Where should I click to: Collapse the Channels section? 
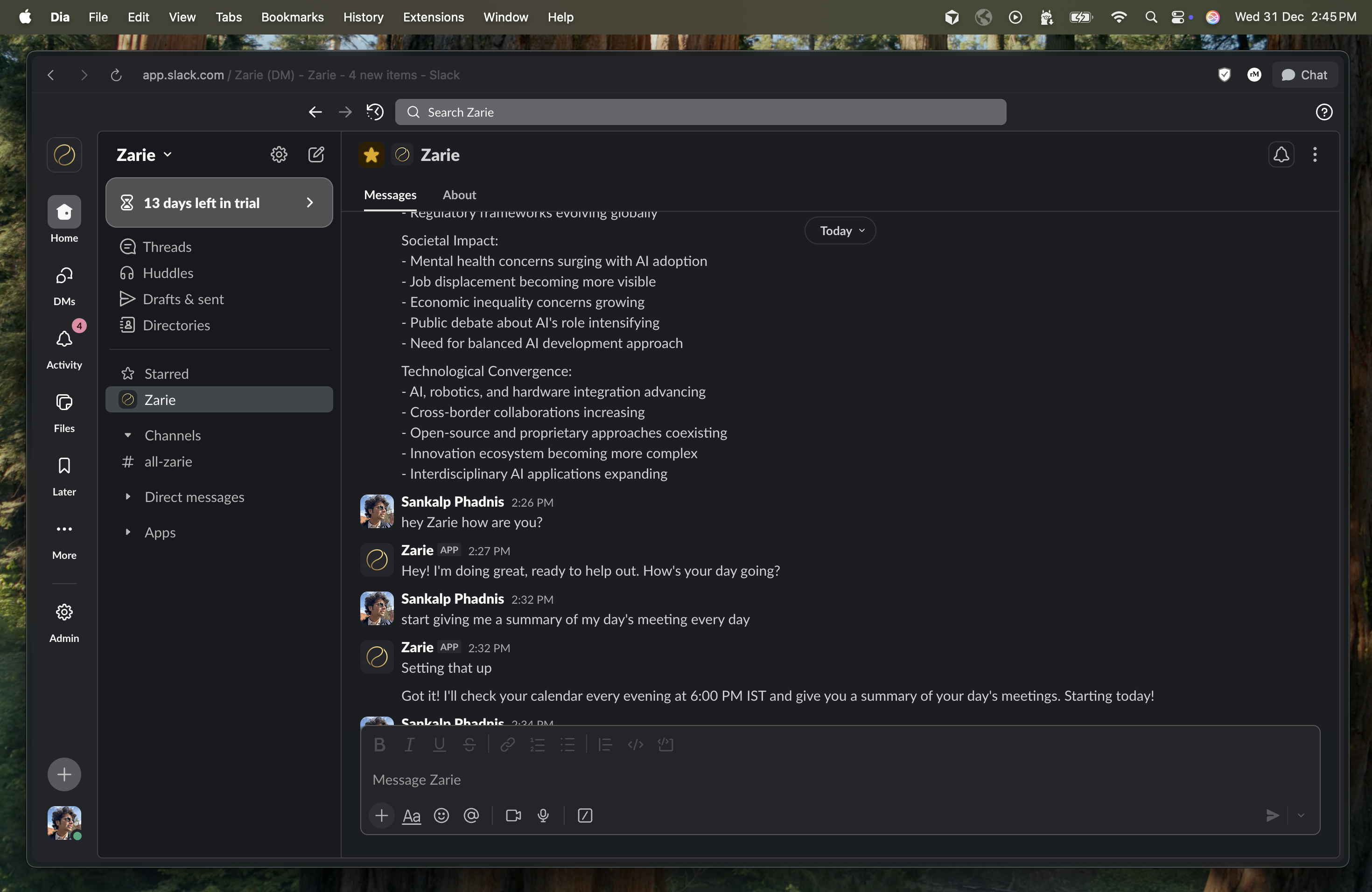click(x=128, y=436)
